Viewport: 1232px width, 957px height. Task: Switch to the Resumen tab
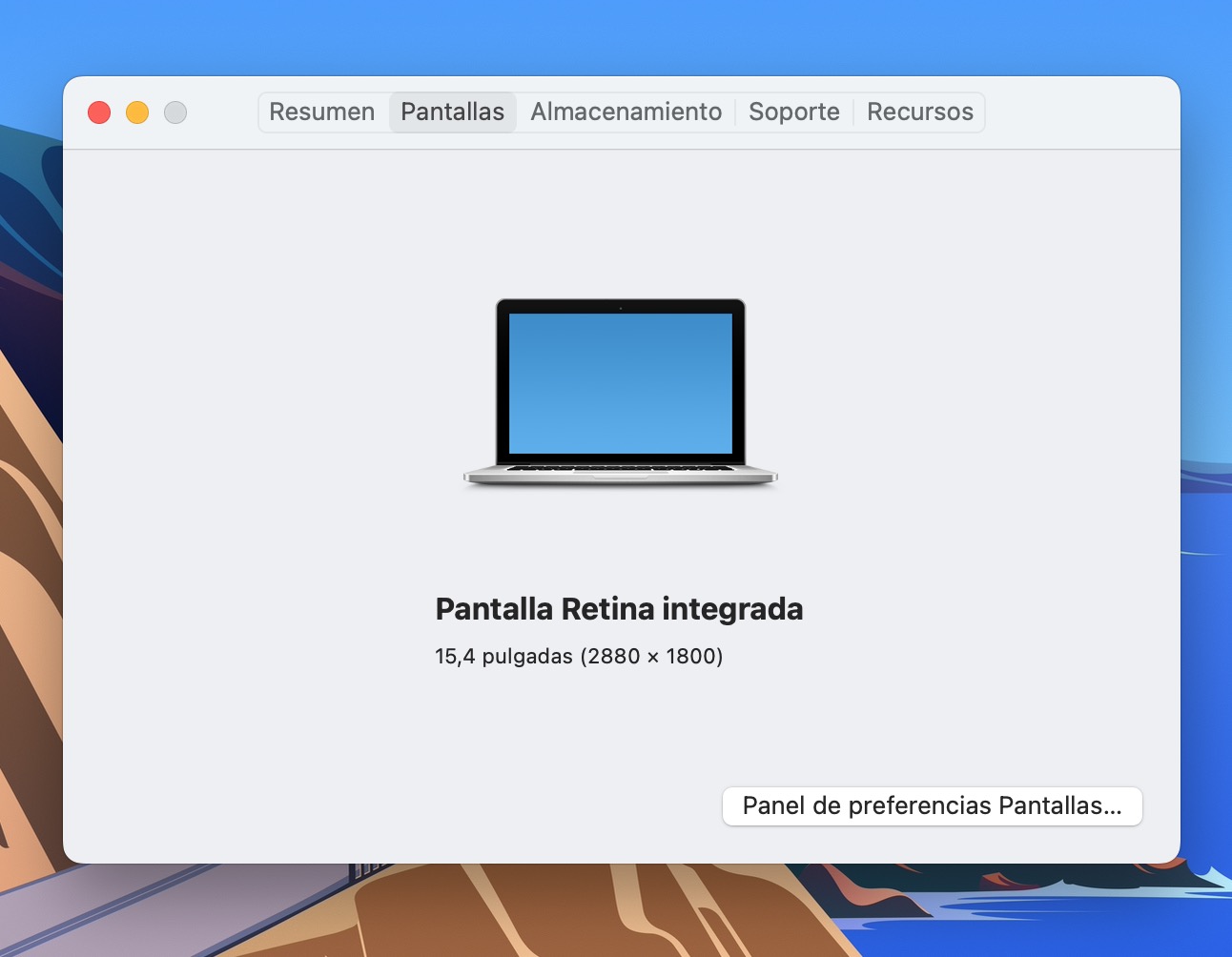pos(321,112)
